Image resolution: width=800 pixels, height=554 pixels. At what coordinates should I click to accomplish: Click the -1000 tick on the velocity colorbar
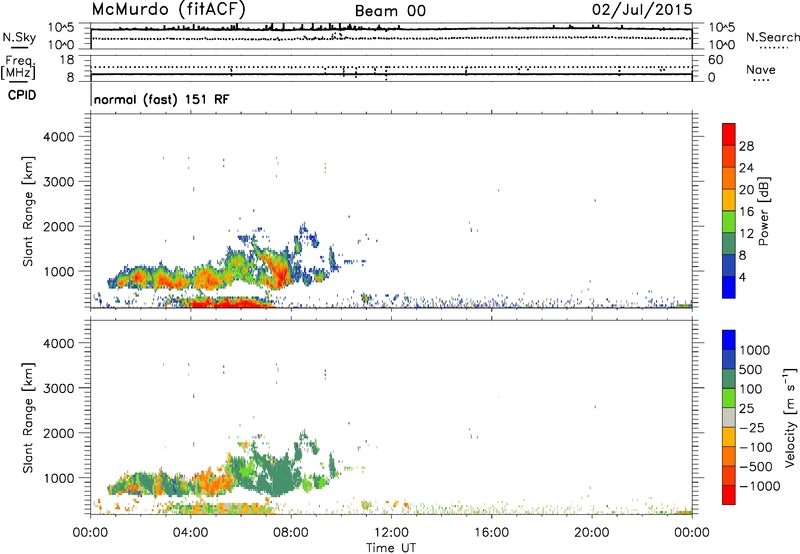click(759, 486)
